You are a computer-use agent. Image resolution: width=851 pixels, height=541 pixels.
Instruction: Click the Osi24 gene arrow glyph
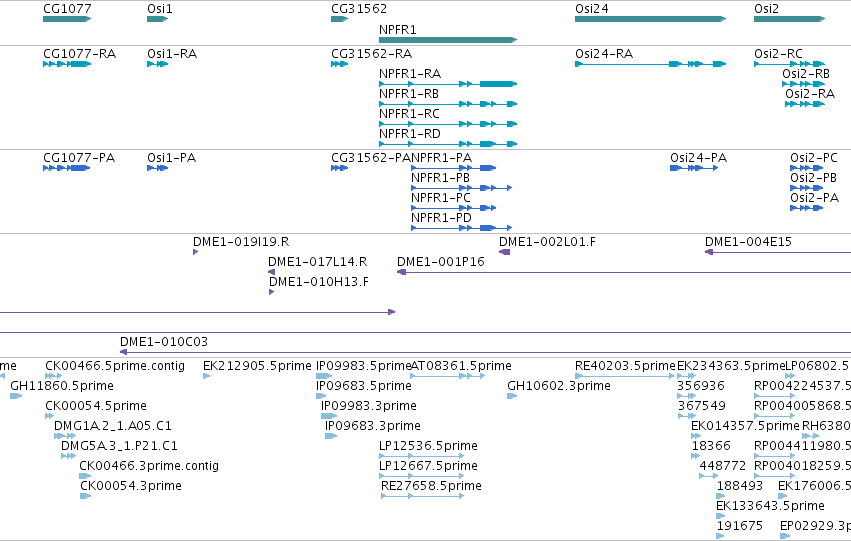click(650, 19)
